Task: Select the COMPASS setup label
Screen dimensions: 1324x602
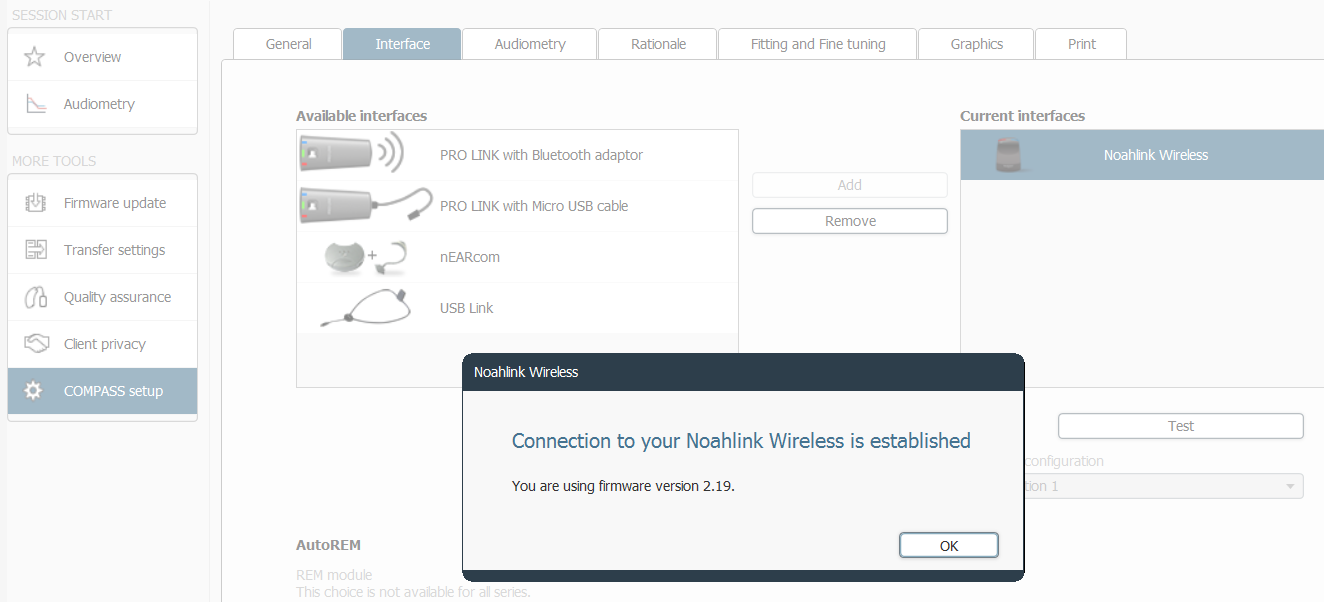Action: pyautogui.click(x=113, y=391)
